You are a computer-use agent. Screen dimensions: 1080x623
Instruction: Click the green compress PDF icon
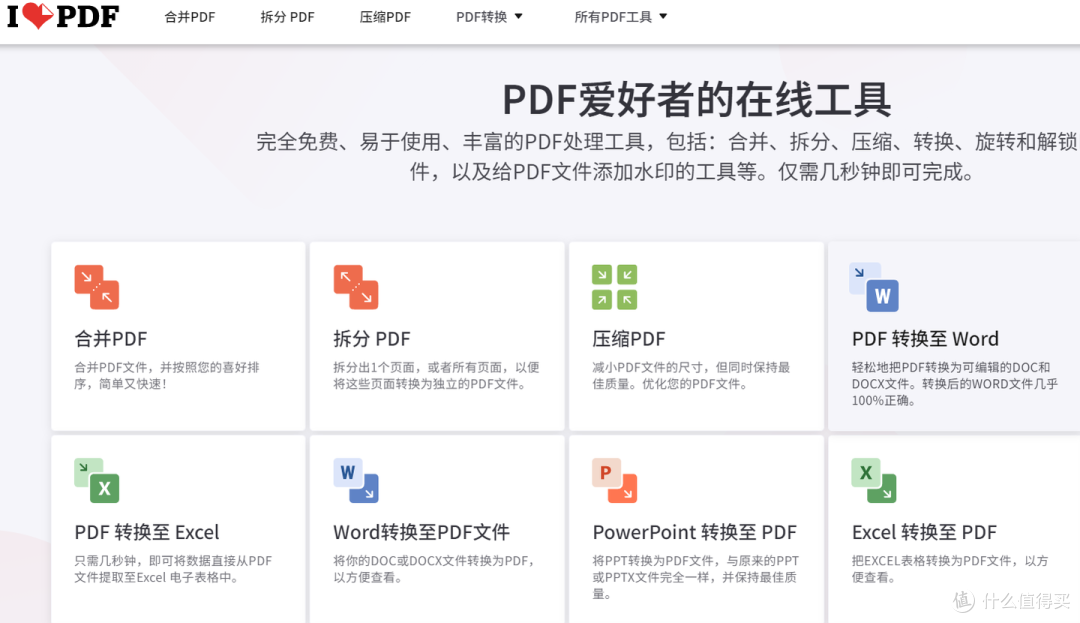tap(614, 287)
